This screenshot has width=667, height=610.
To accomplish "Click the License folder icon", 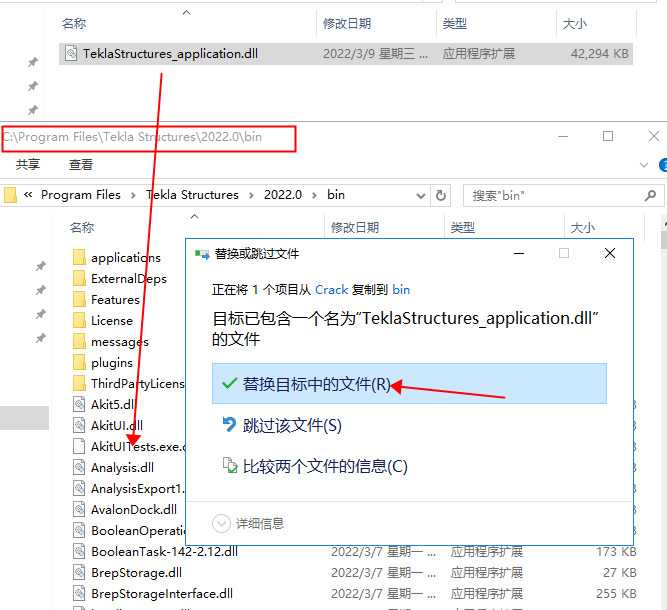I will click(79, 320).
